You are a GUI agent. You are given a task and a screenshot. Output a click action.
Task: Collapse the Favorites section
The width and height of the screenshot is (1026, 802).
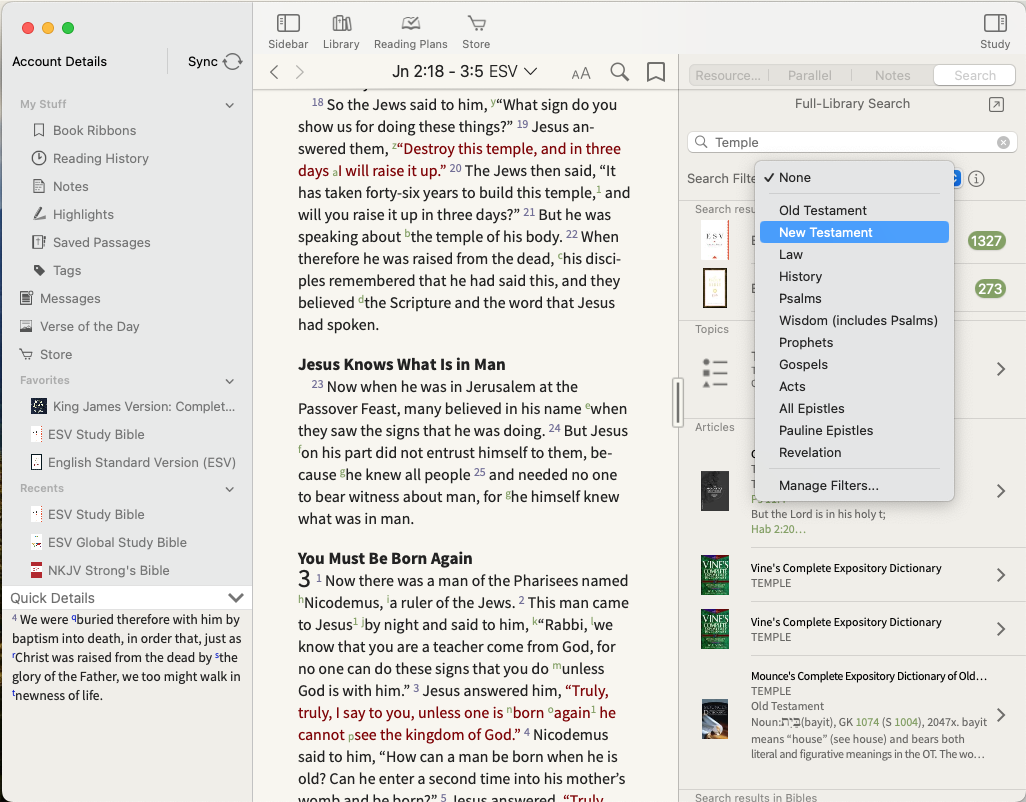point(229,381)
